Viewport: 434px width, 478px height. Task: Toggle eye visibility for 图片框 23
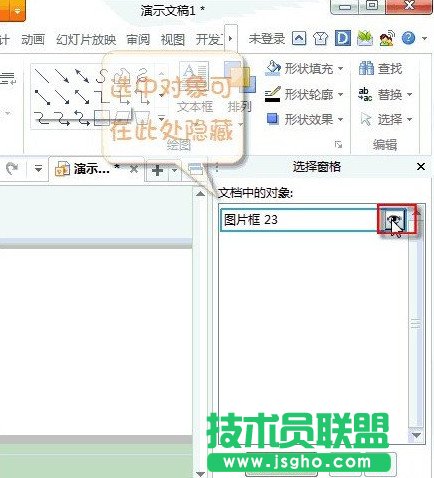pos(394,219)
